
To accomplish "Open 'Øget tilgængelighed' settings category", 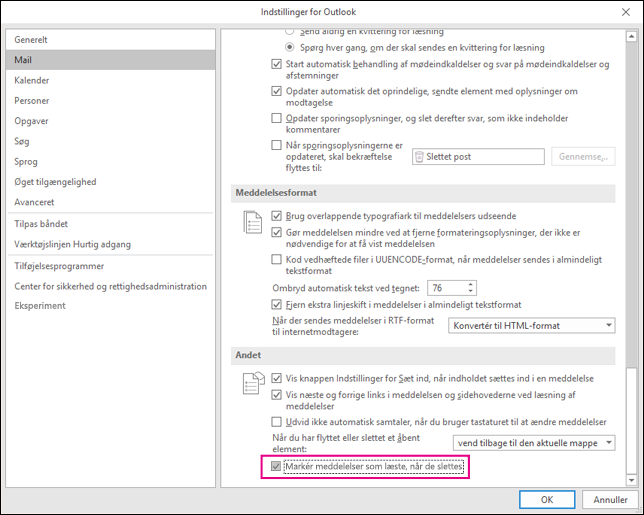I will pyautogui.click(x=110, y=182).
